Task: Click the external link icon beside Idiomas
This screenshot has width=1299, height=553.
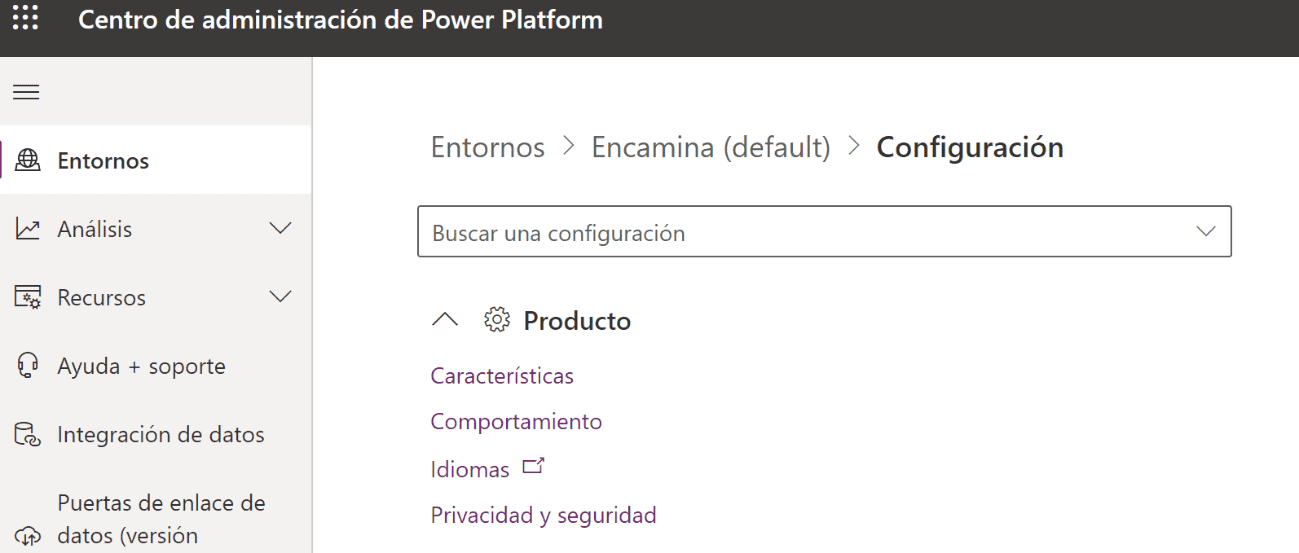Action: 533,467
